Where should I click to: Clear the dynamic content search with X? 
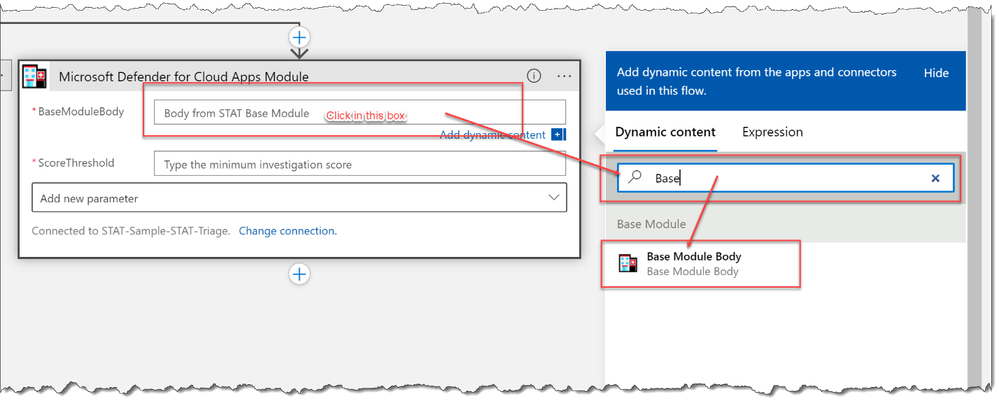tap(935, 178)
